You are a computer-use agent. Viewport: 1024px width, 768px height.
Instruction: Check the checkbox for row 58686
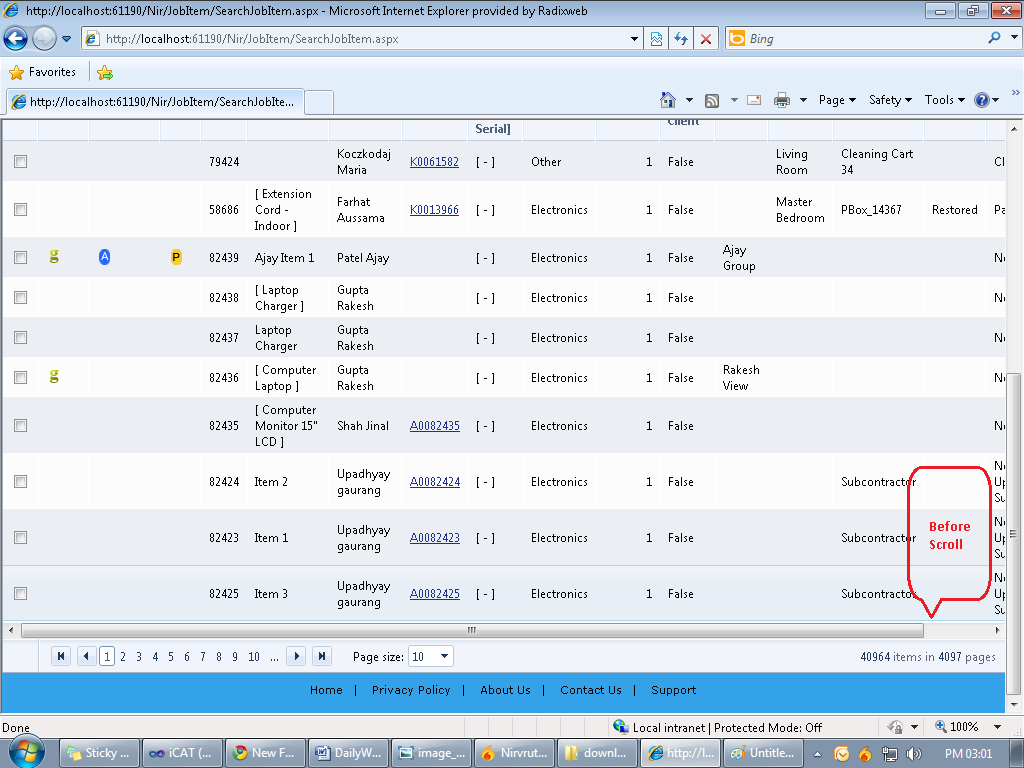tap(21, 210)
